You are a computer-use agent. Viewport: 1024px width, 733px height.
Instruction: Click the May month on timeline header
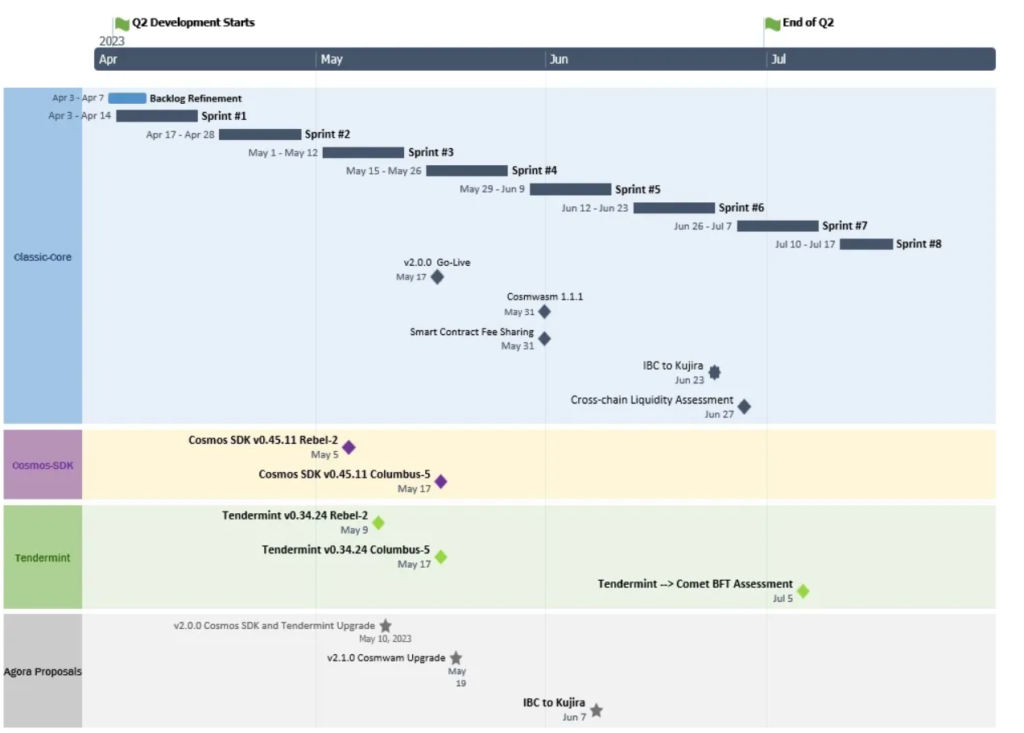pos(332,60)
